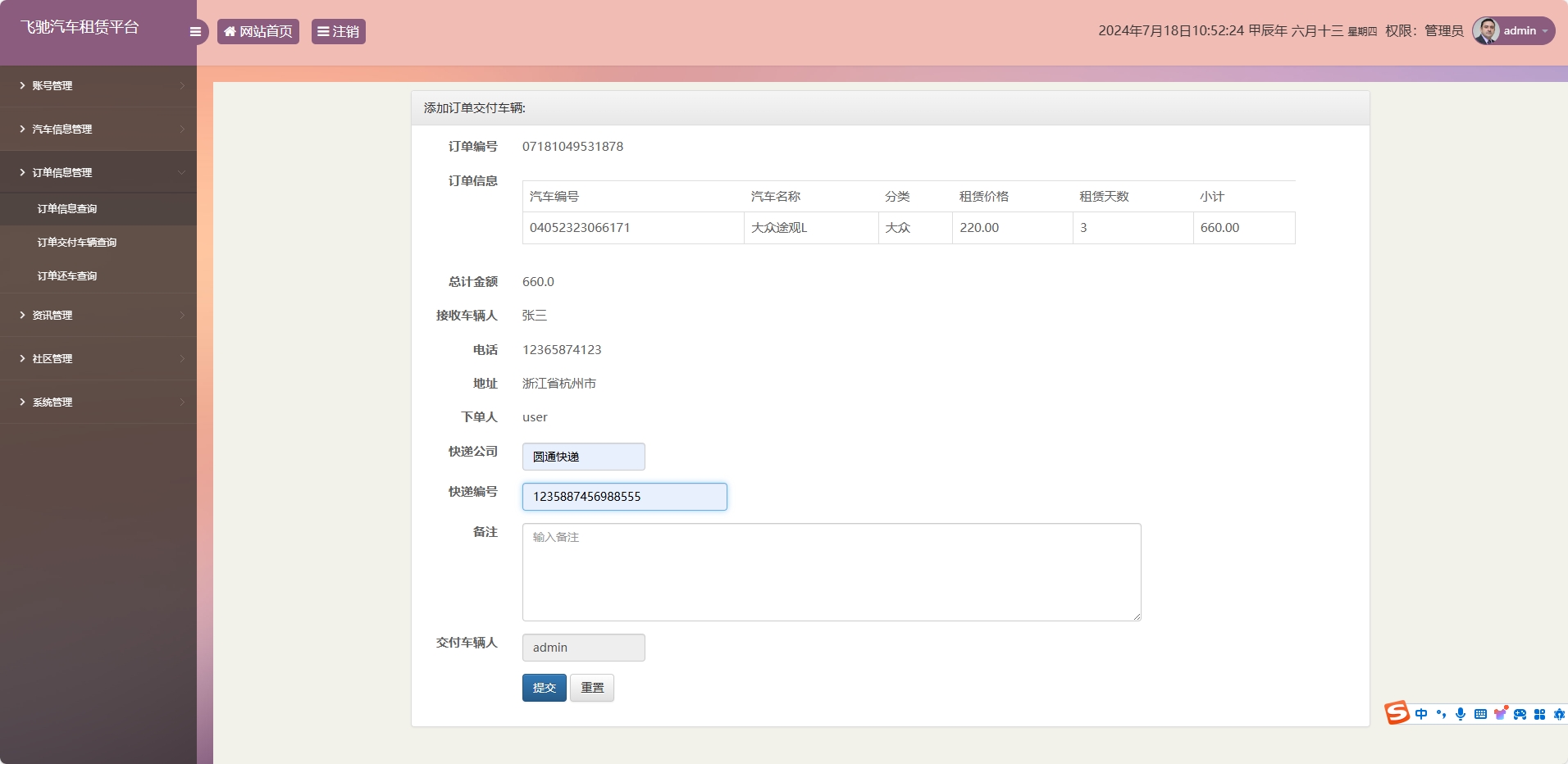Viewport: 1568px width, 764px height.
Task: Activate voice input microphone in Sogou toolbar
Action: [x=1461, y=714]
